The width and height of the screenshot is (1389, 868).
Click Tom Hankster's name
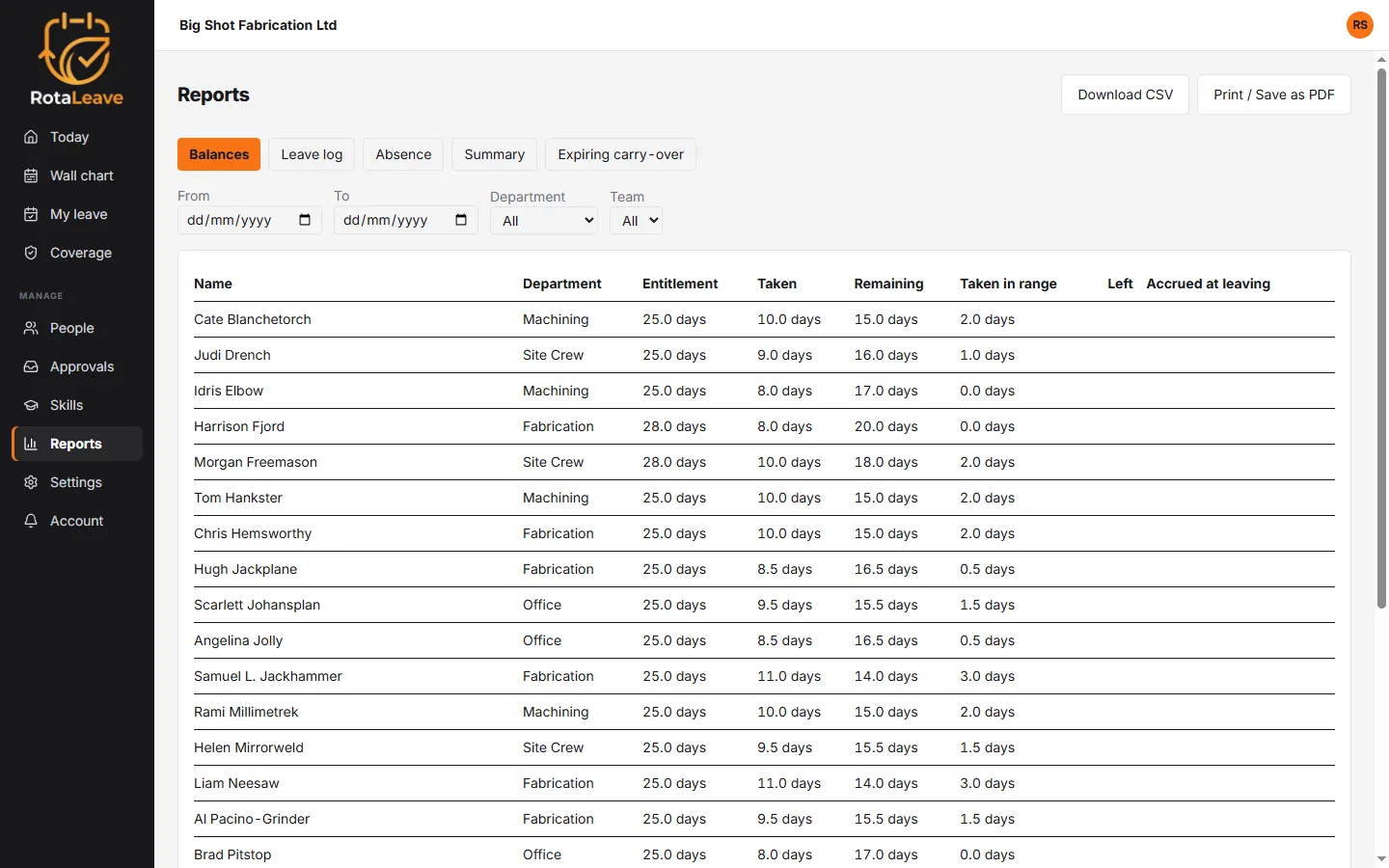[238, 498]
